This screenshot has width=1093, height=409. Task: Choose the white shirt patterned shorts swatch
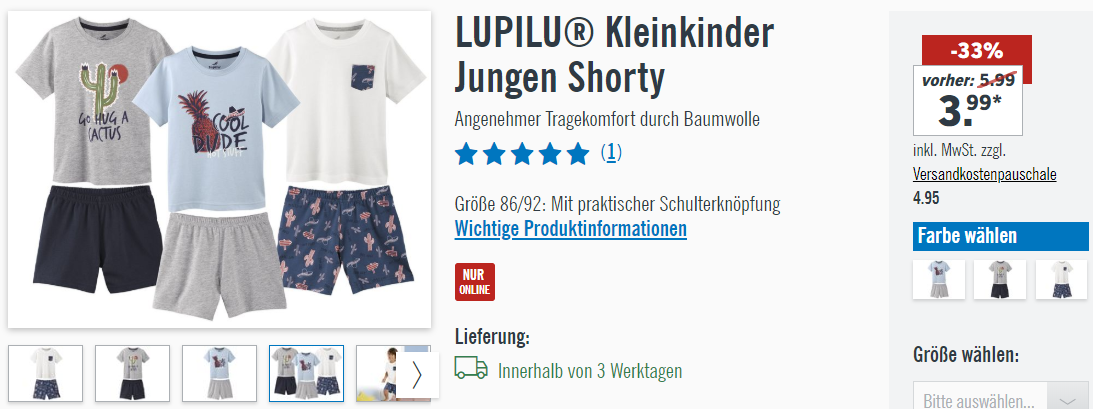[x=1062, y=279]
